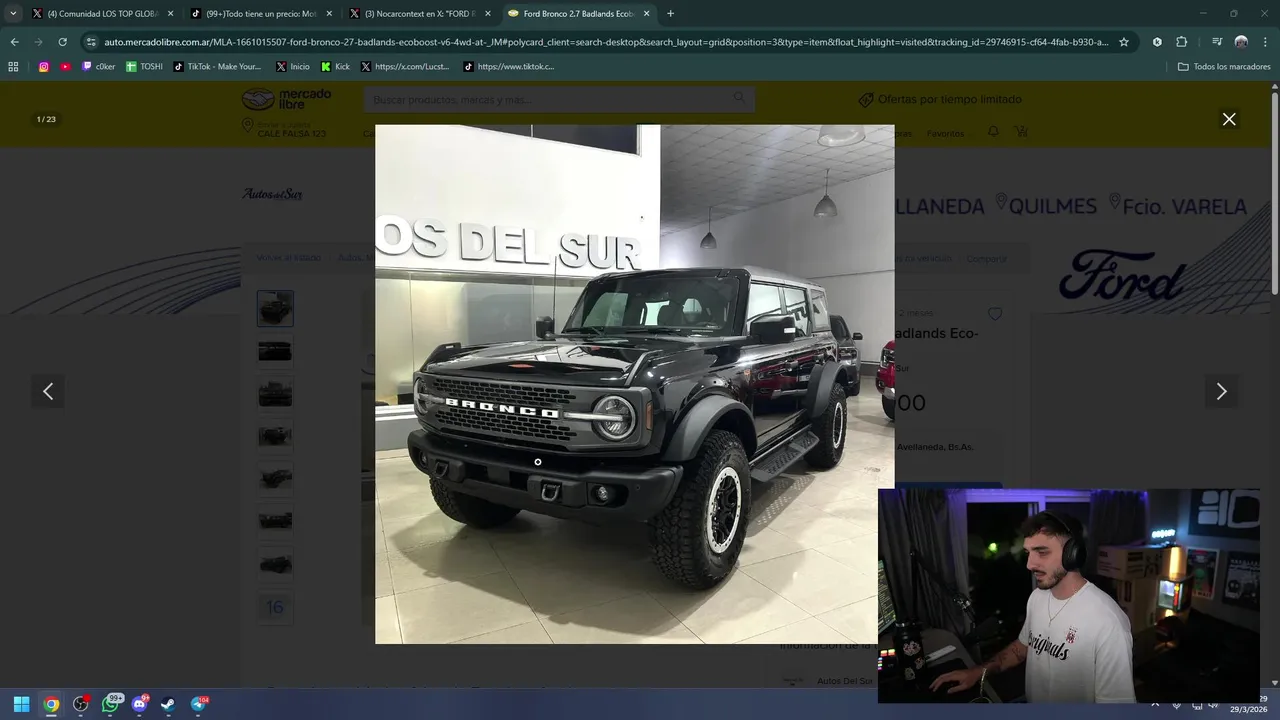Select the fourth gallery thumbnail
Screen dimensions: 1280x720
tap(275, 436)
